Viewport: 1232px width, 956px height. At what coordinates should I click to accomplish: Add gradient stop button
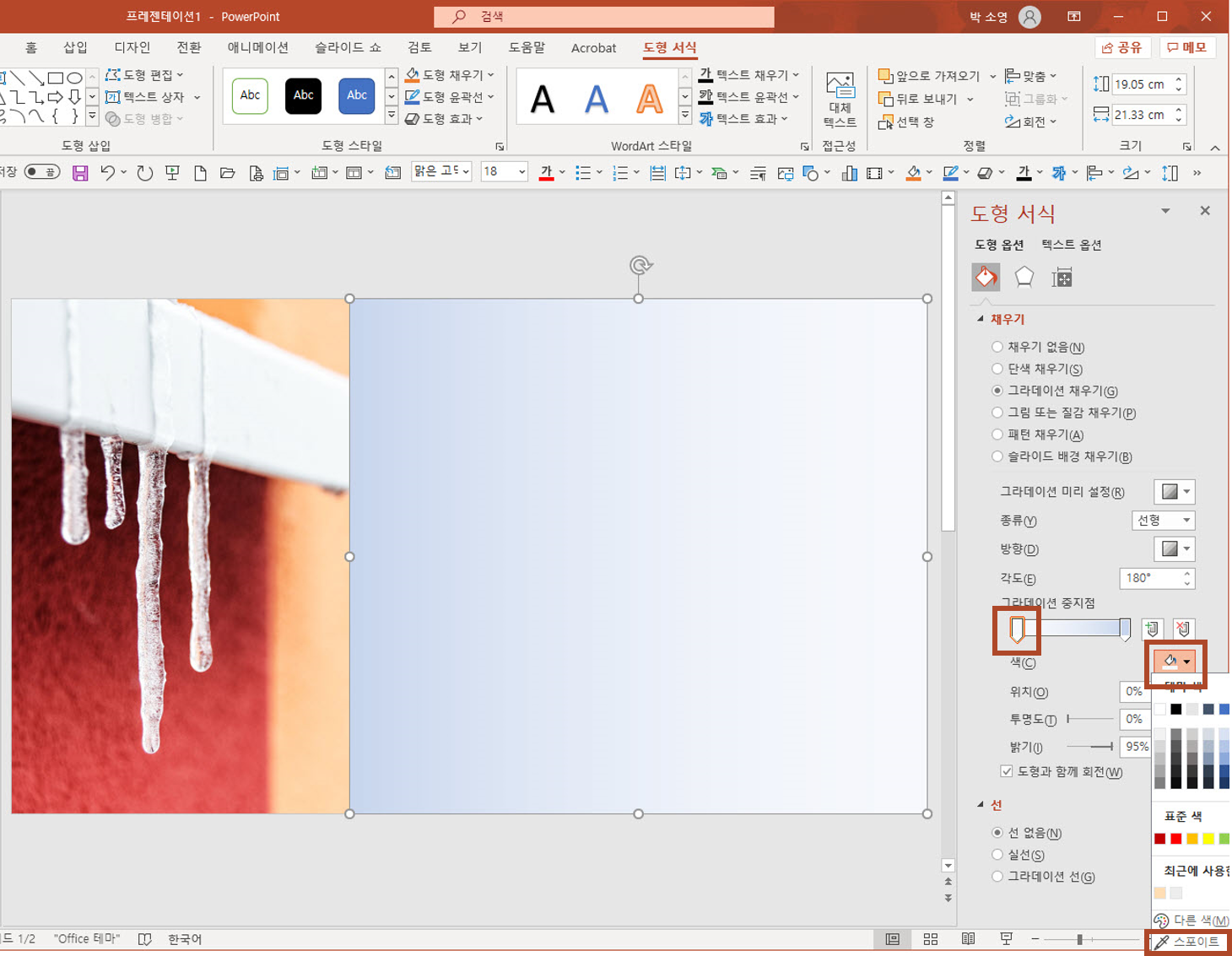tap(1152, 629)
